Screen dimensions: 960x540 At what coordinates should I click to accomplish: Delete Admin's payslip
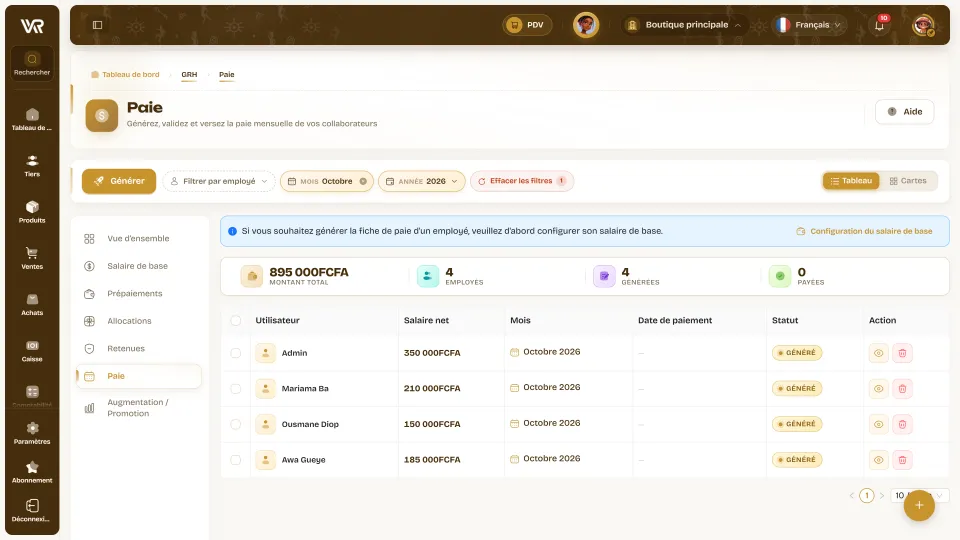pyautogui.click(x=902, y=353)
